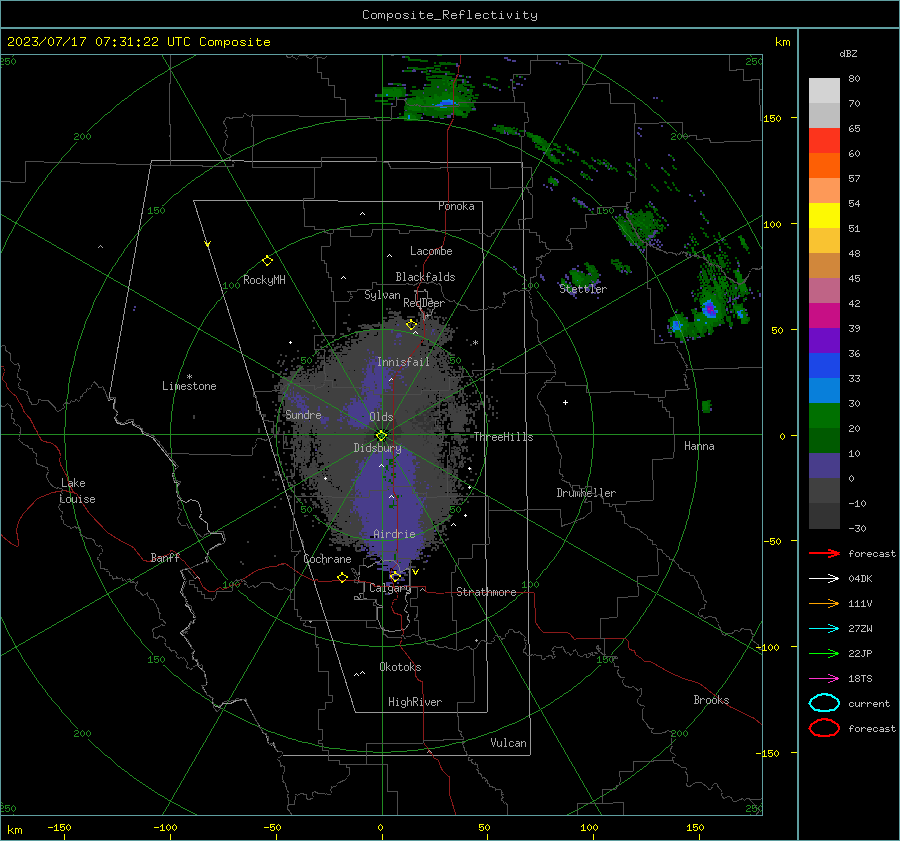
Task: Click the Blackfalds town label
Action: [x=425, y=277]
